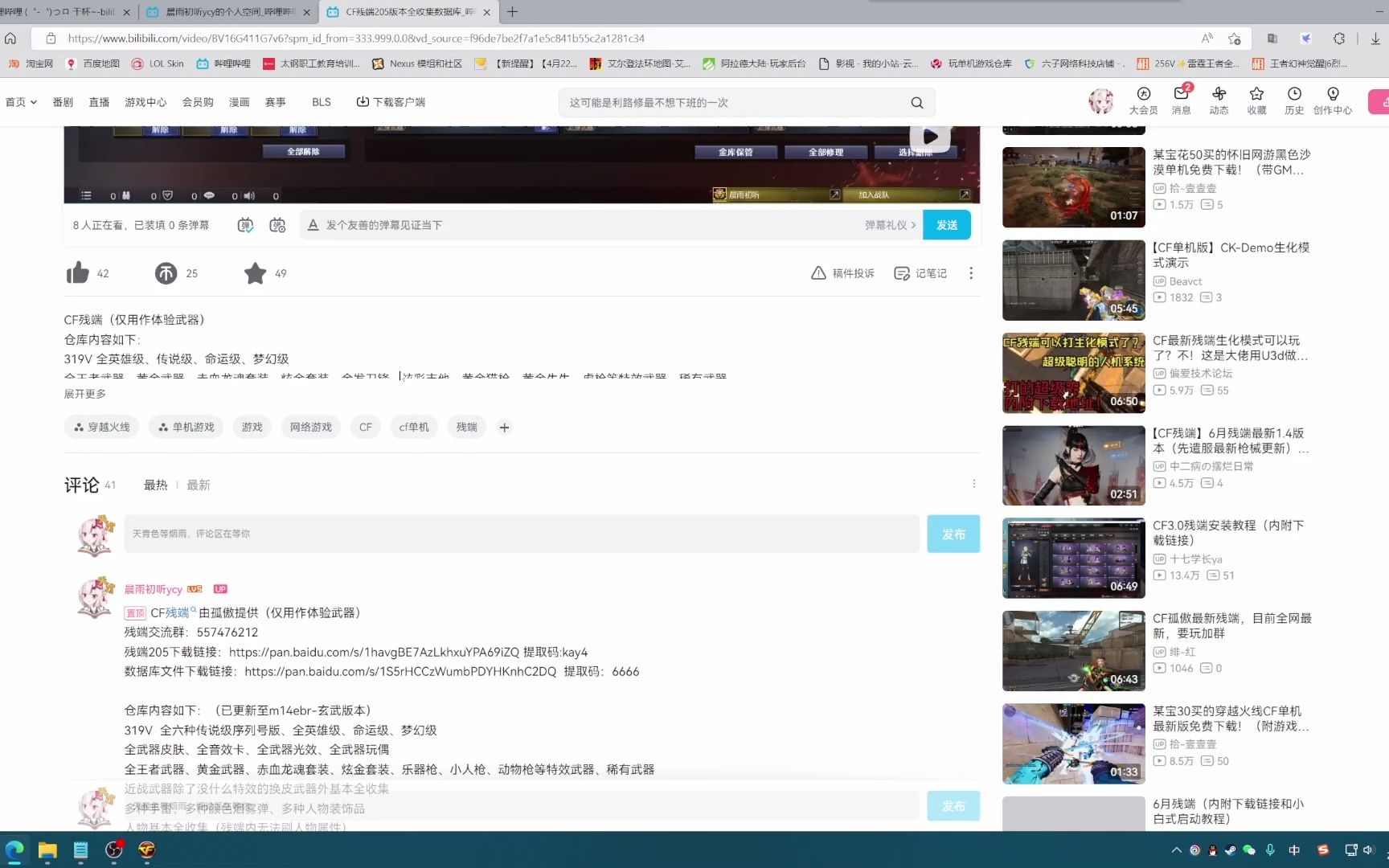Viewport: 1389px width, 868px height.
Task: Open volume control in system tray
Action: tap(1368, 850)
